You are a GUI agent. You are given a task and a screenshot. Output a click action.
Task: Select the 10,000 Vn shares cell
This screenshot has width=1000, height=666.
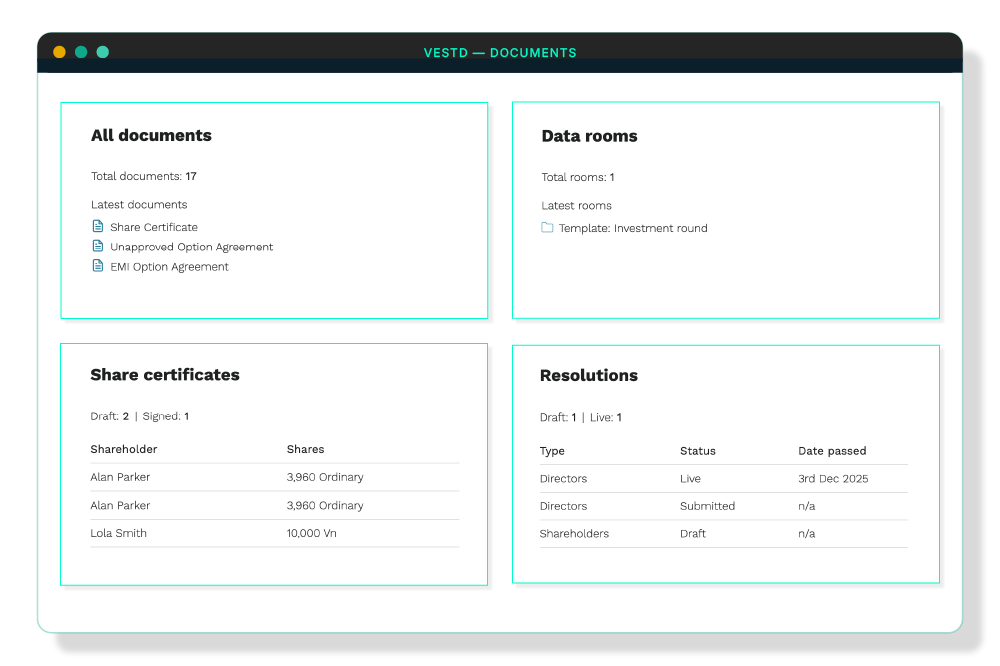[x=312, y=533]
